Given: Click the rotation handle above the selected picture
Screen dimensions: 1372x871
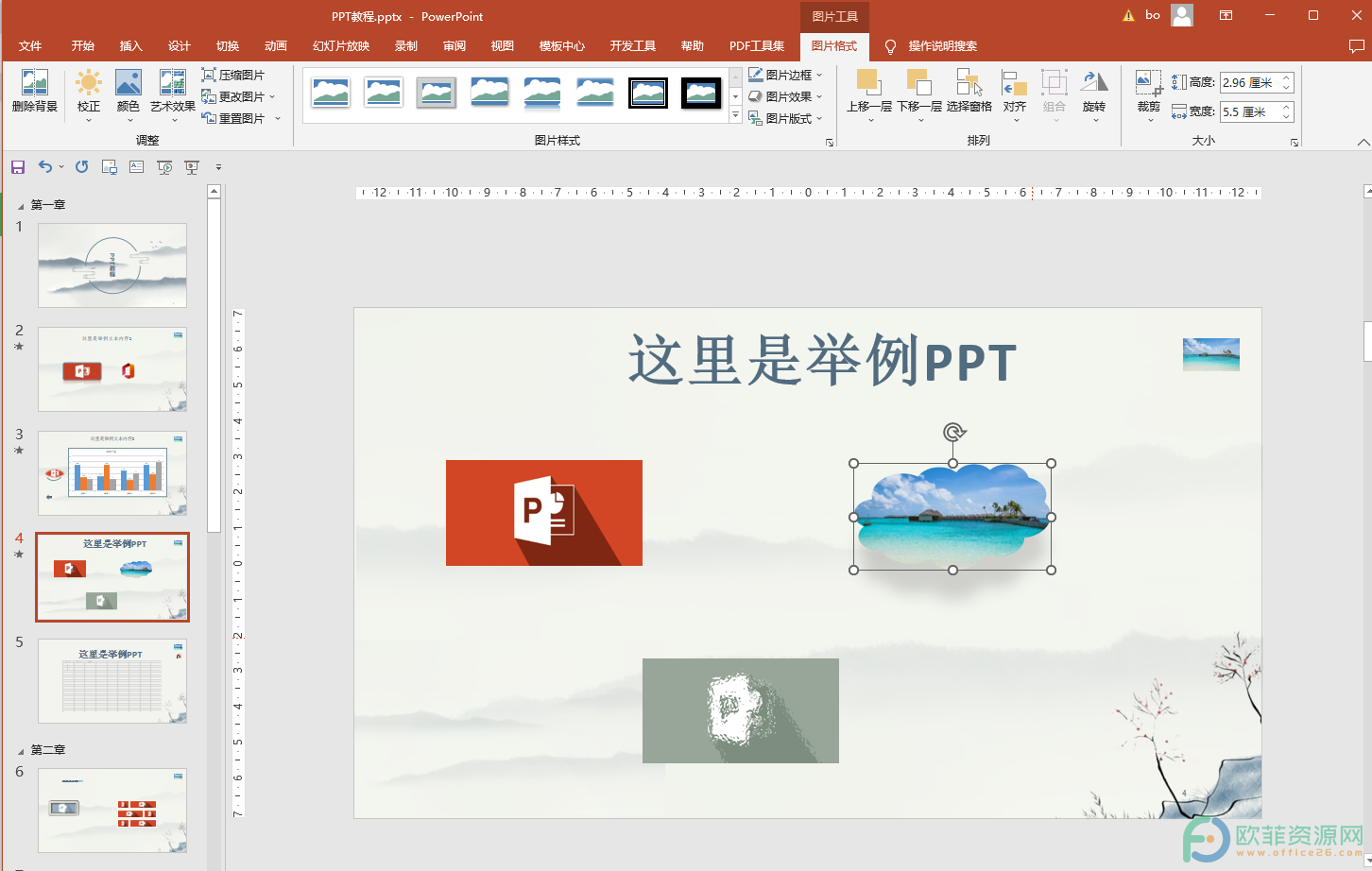Looking at the screenshot, I should tap(953, 433).
